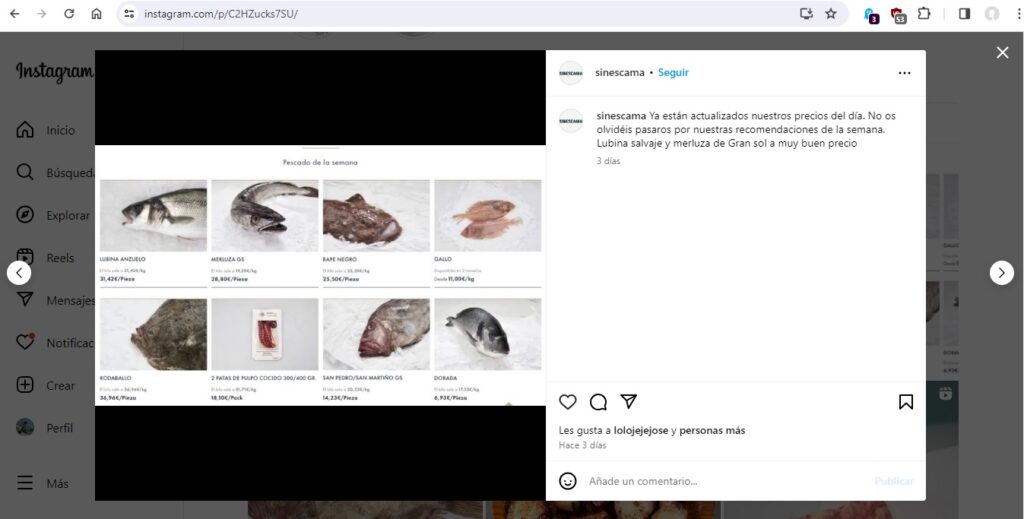Viewport: 1024px width, 519px height.
Task: Save post with bookmark icon
Action: click(906, 401)
